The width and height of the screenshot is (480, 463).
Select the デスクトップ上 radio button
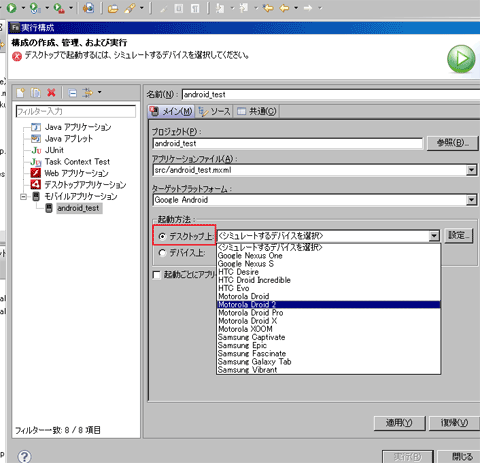click(x=162, y=236)
